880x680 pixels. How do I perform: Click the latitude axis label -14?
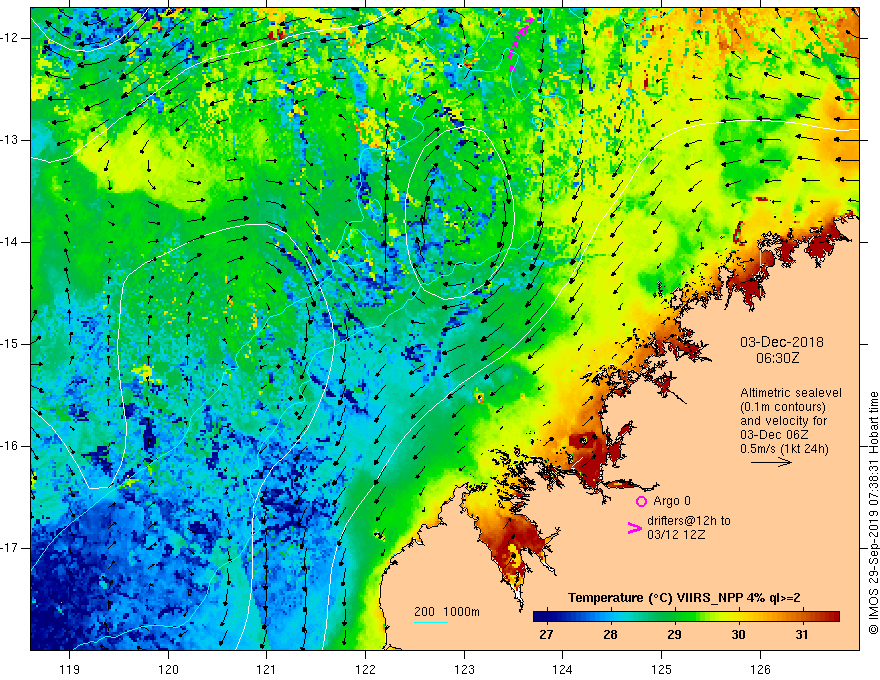click(x=10, y=242)
